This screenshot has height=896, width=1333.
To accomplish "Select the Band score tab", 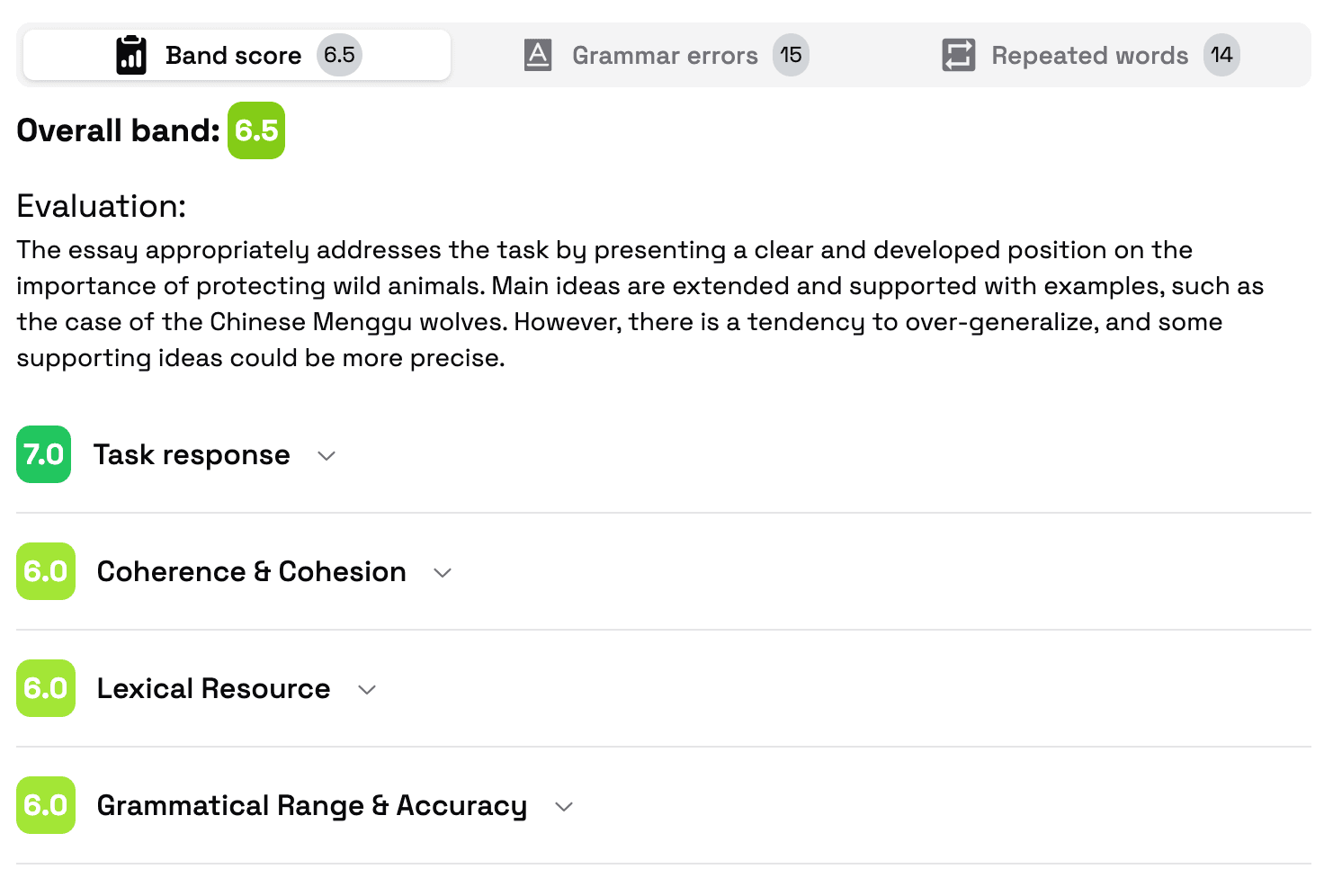I will click(x=233, y=55).
